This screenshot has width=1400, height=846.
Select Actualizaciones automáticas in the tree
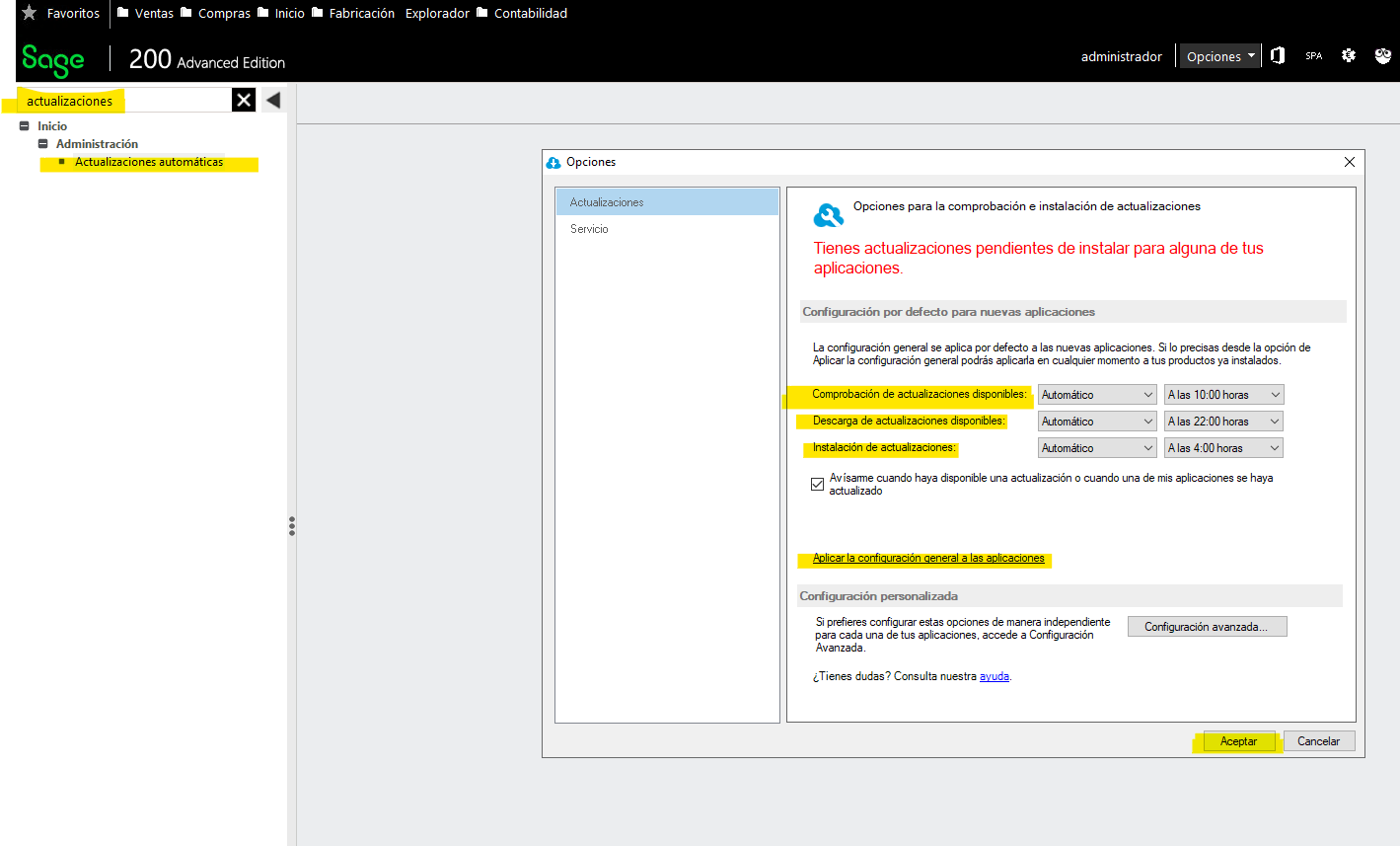tap(149, 162)
